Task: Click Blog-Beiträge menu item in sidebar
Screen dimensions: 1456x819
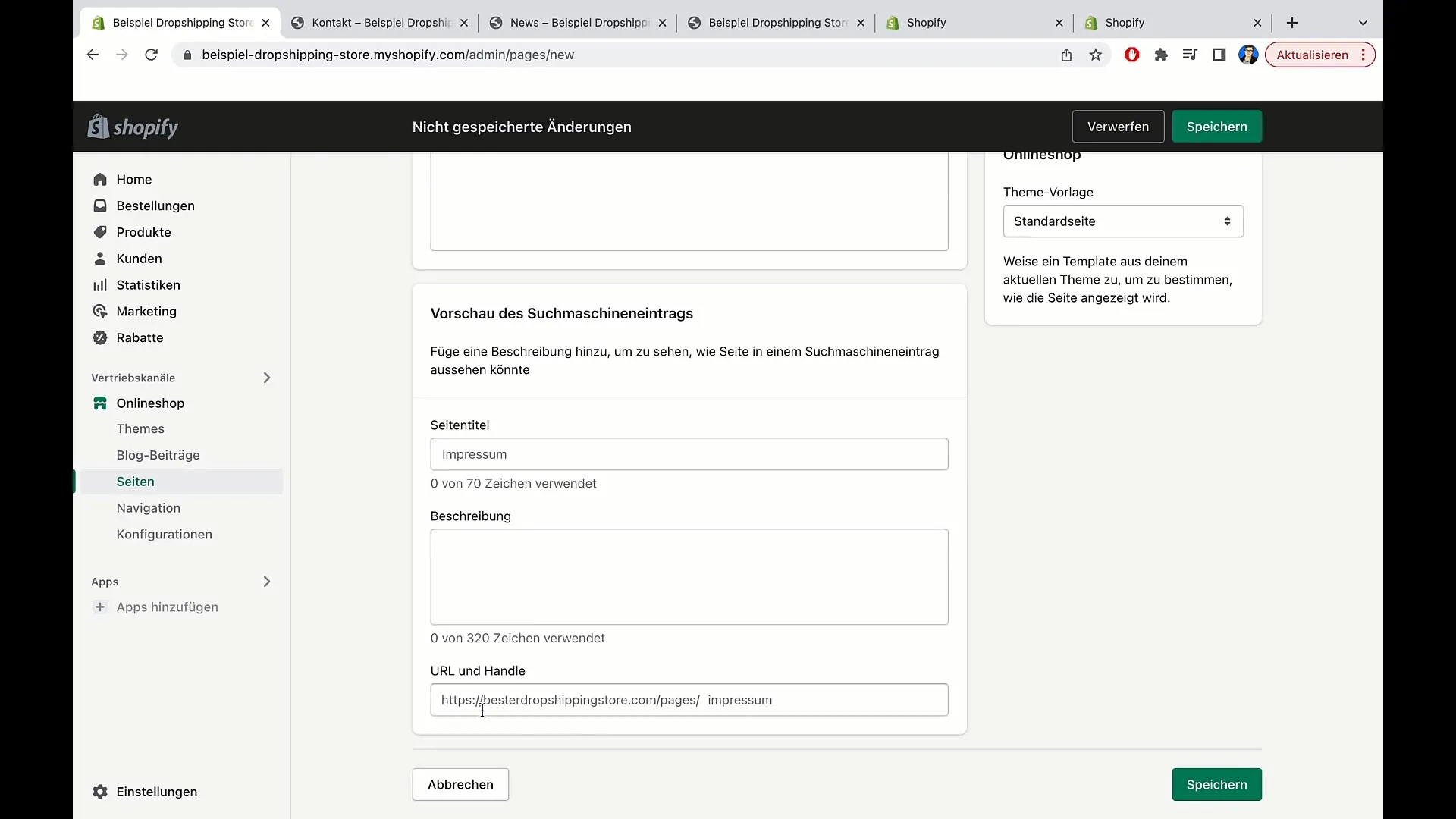Action: tap(158, 455)
